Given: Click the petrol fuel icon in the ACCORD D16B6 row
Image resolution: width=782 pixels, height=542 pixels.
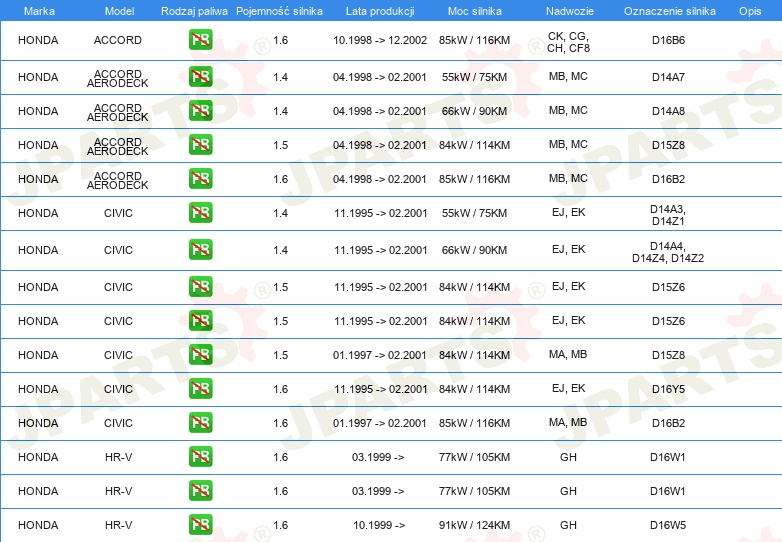Looking at the screenshot, I should click(200, 40).
